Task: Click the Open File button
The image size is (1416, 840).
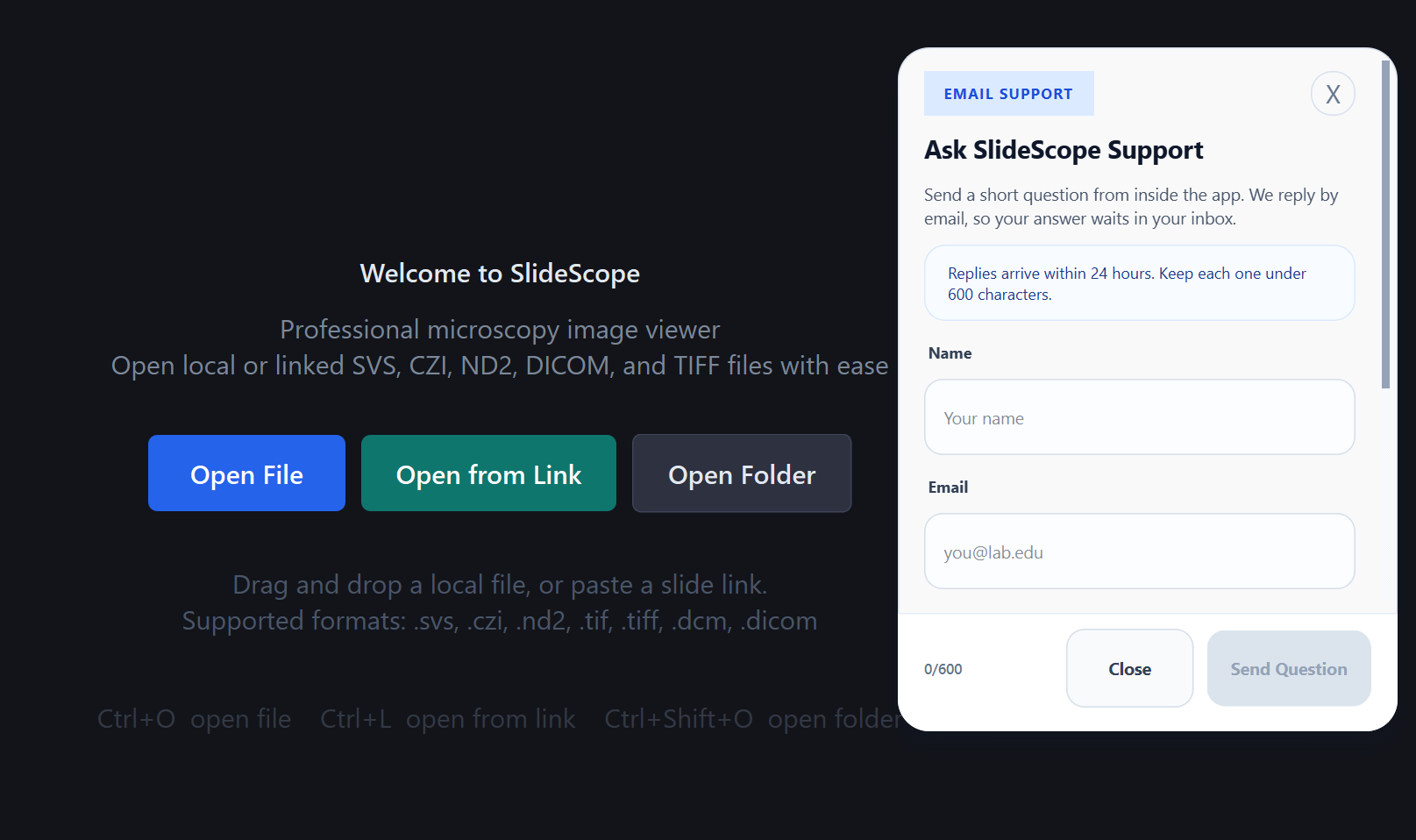Action: click(246, 473)
